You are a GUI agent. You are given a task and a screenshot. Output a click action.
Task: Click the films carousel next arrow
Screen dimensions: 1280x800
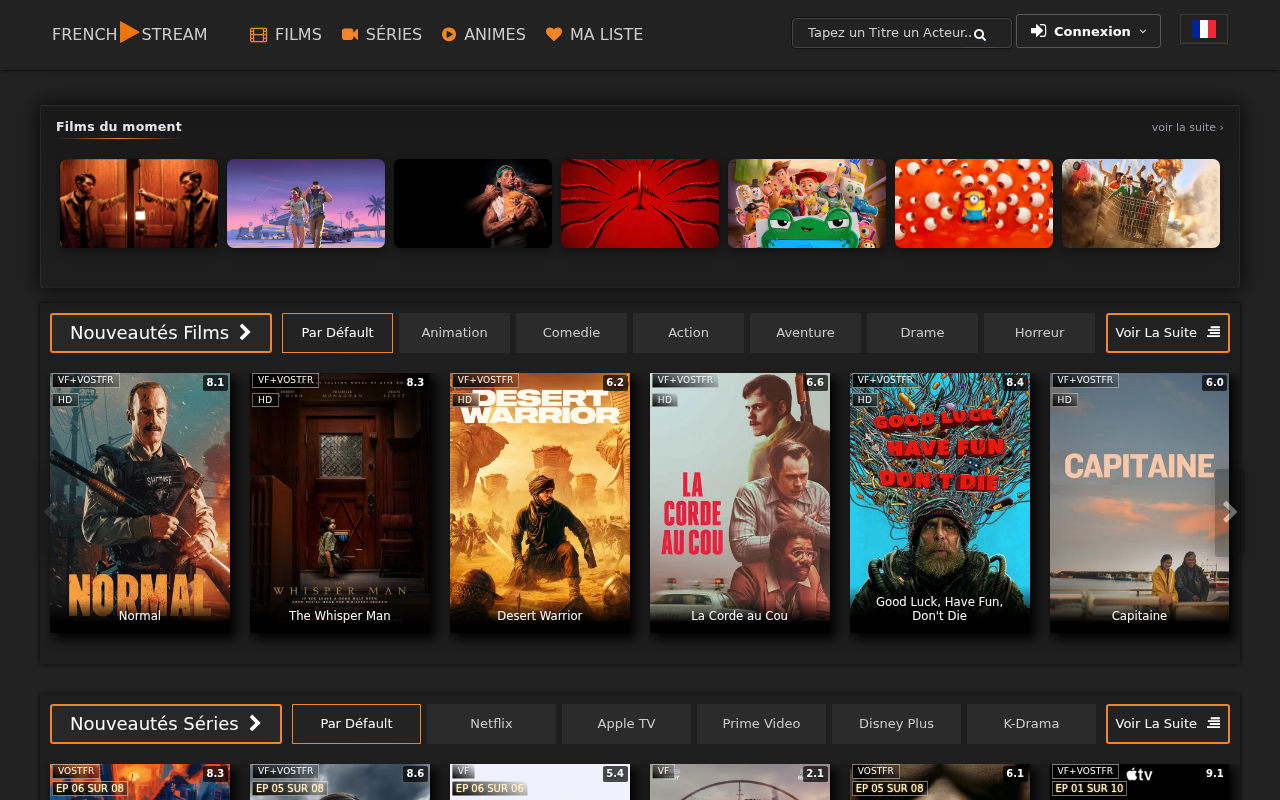tap(1230, 512)
